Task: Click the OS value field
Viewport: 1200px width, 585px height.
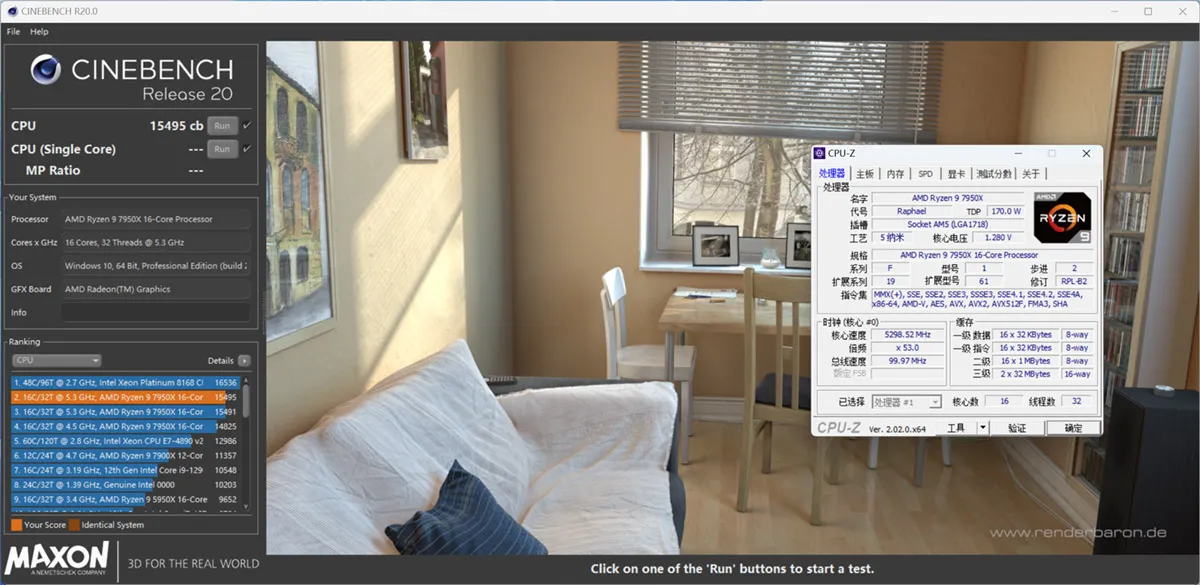Action: pyautogui.click(x=155, y=266)
